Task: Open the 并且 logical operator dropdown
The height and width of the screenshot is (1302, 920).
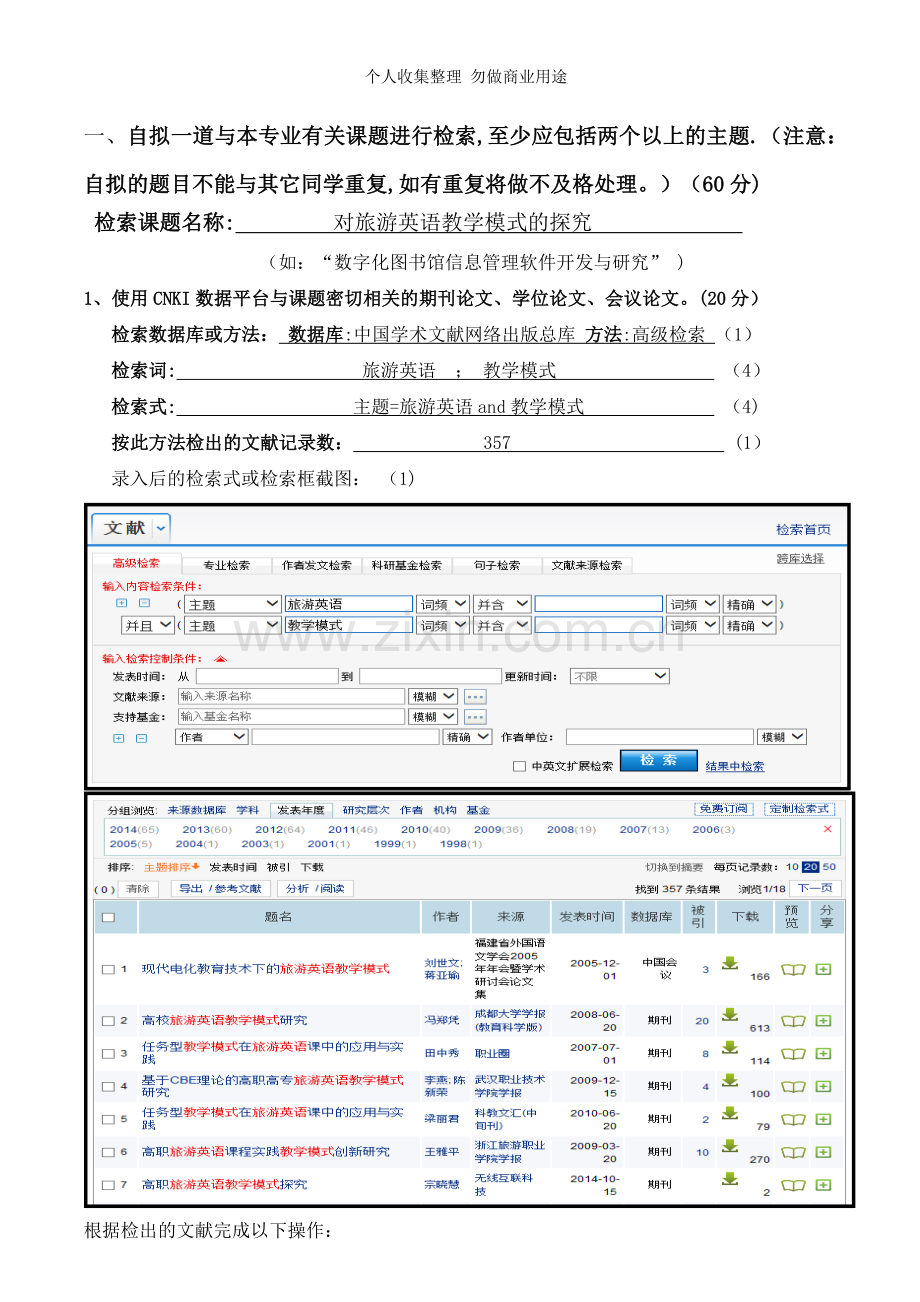Action: coord(147,625)
